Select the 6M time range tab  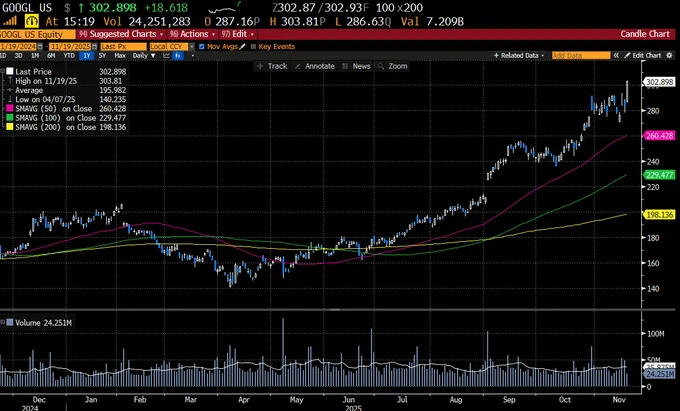point(51,55)
